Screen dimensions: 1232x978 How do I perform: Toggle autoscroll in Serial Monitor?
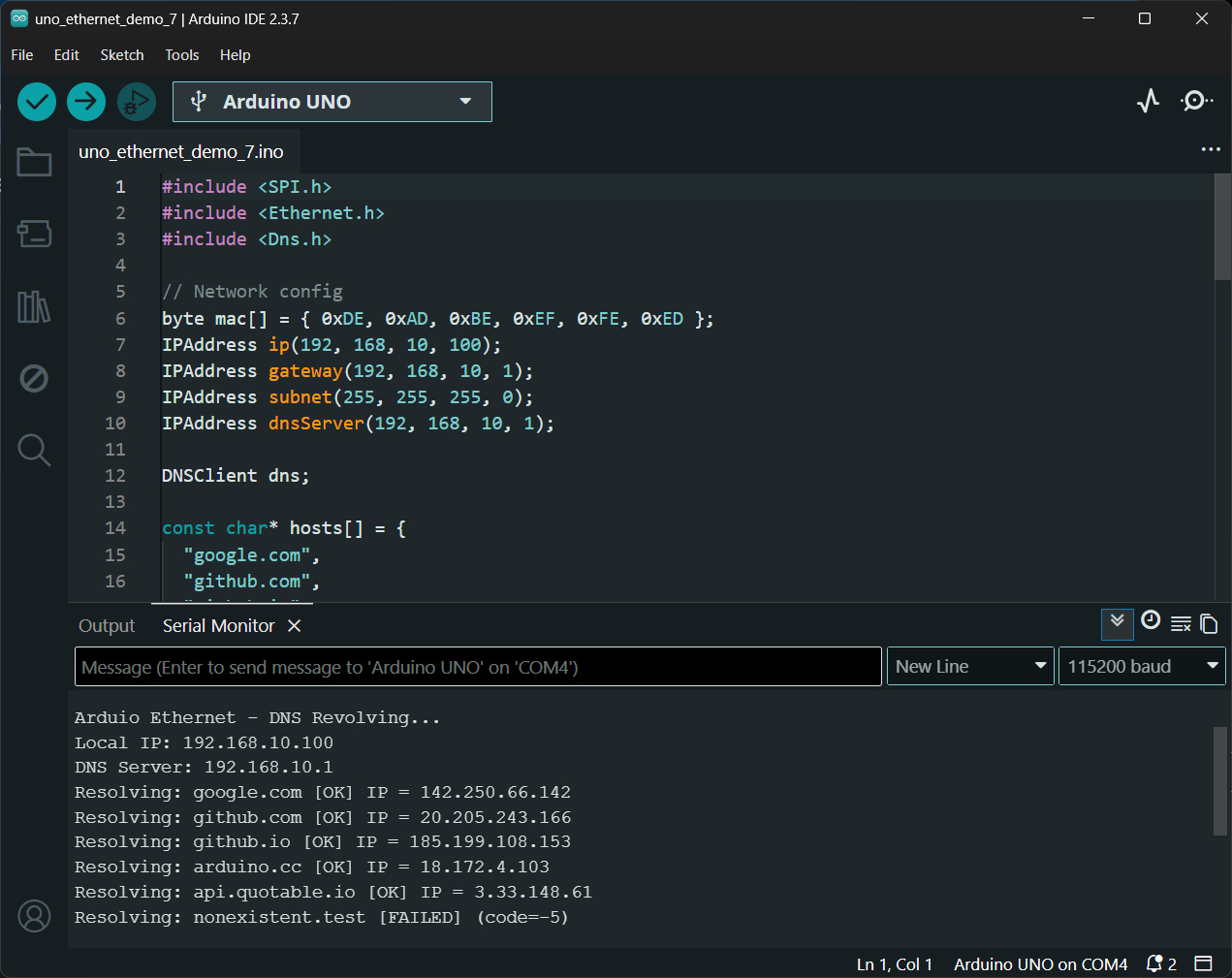click(1117, 623)
